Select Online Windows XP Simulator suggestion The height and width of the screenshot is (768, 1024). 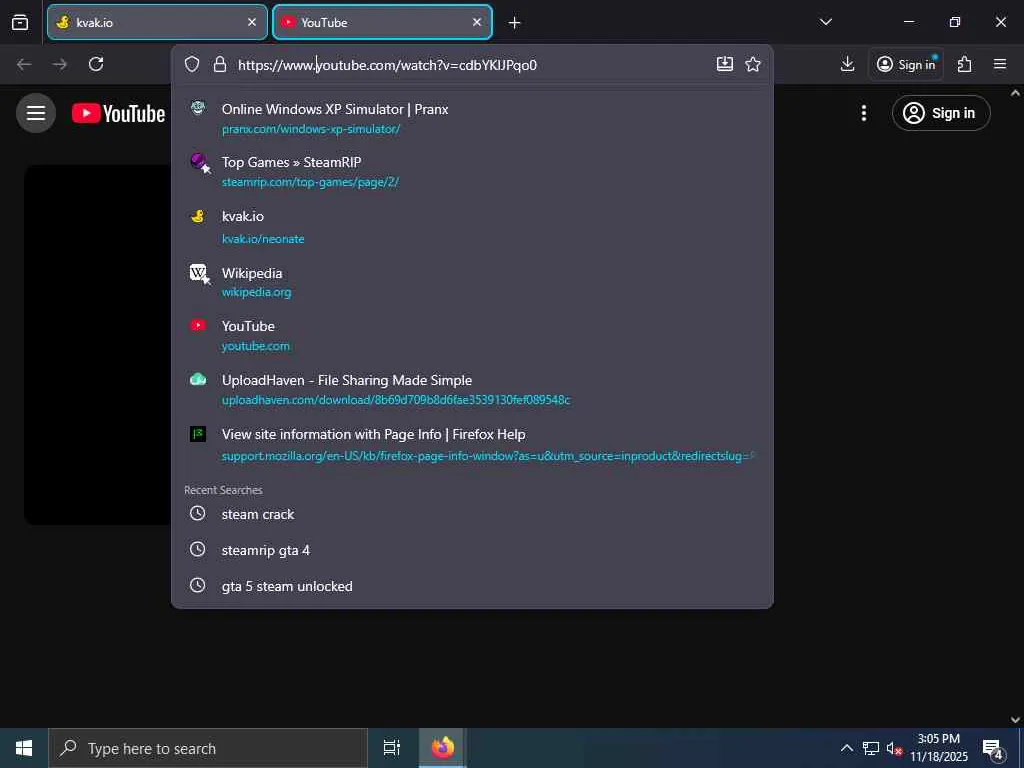point(335,109)
